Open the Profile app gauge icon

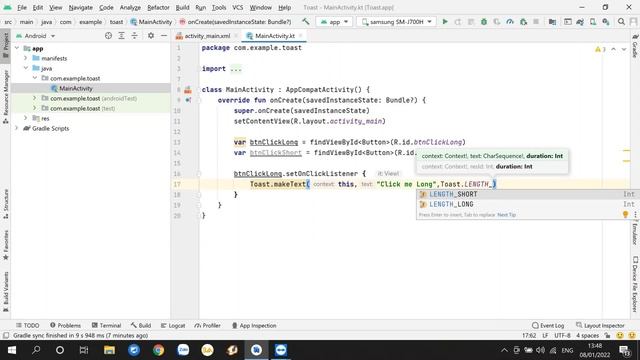pyautogui.click(x=510, y=22)
